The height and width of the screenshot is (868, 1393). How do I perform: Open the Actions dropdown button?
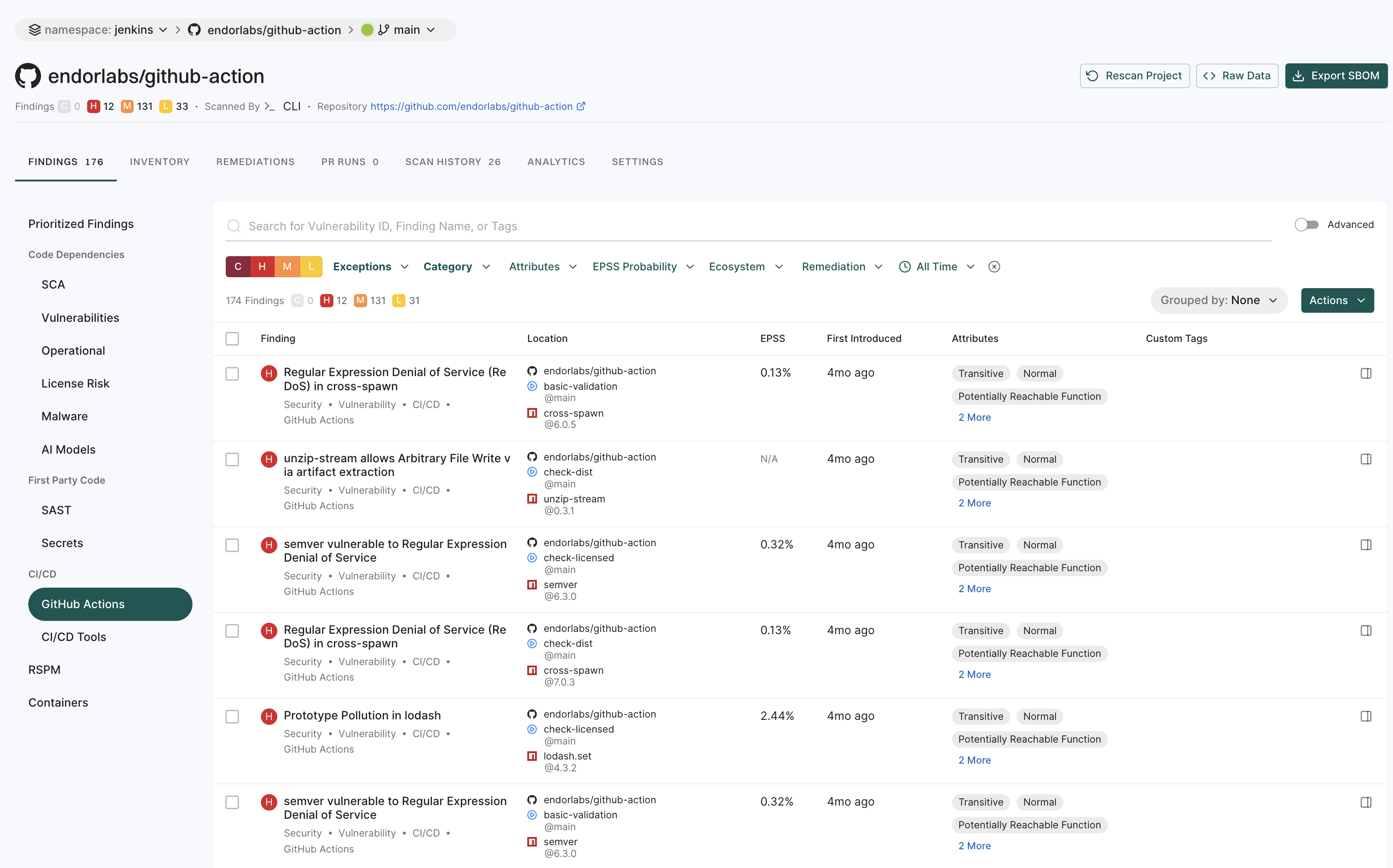point(1337,300)
